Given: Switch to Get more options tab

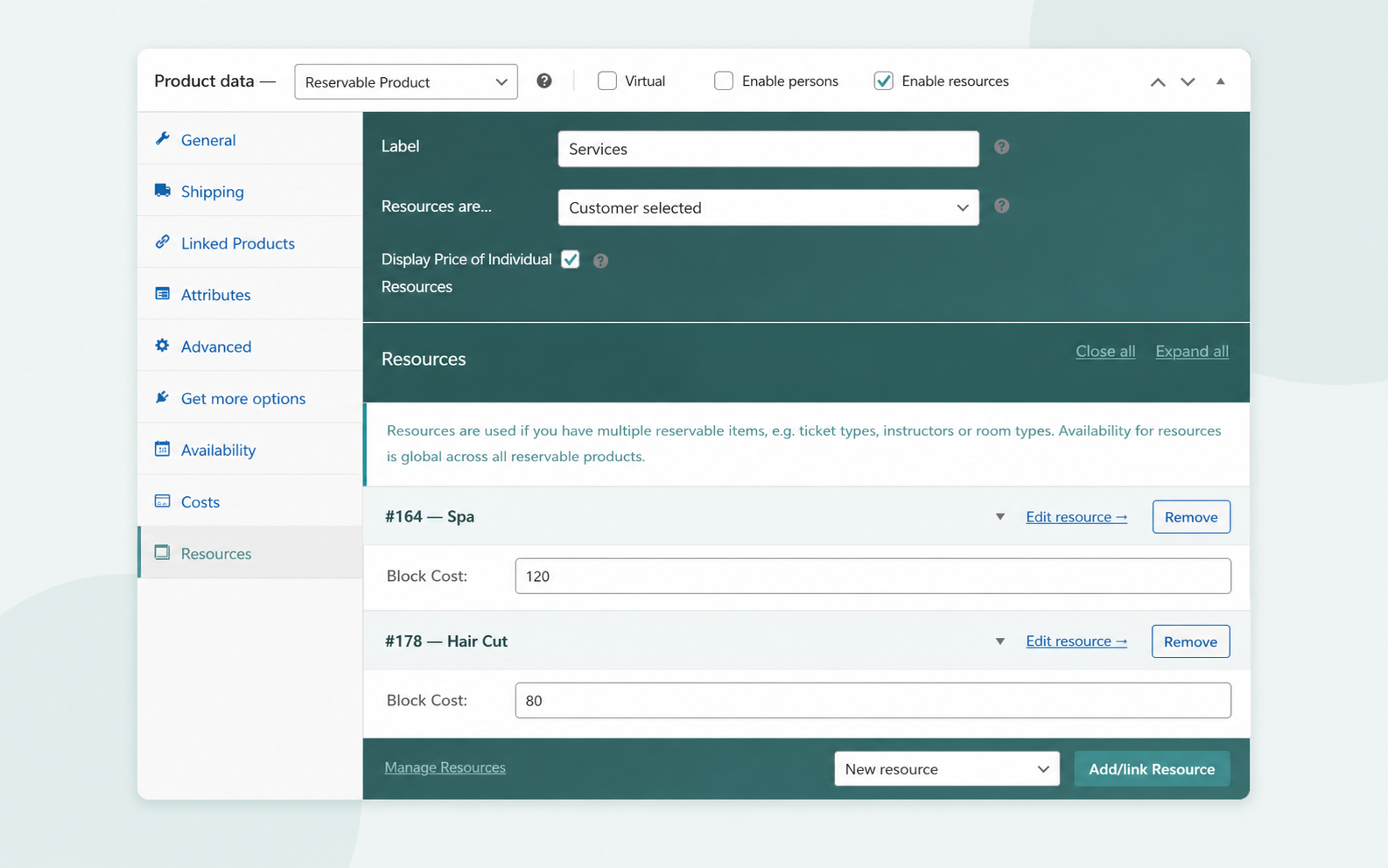Looking at the screenshot, I should [250, 397].
